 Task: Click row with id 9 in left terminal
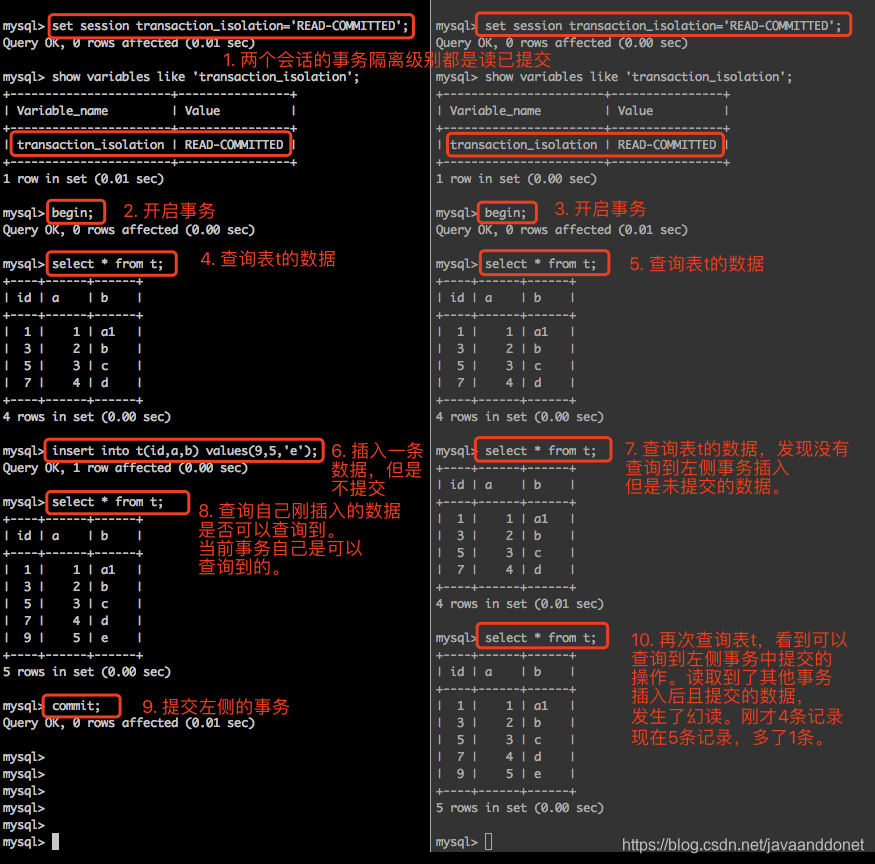pos(73,638)
